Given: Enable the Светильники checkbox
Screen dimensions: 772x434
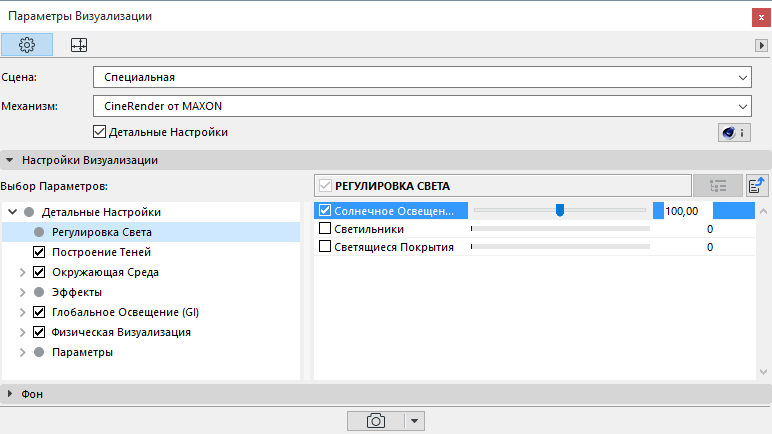Looking at the screenshot, I should pyautogui.click(x=325, y=229).
